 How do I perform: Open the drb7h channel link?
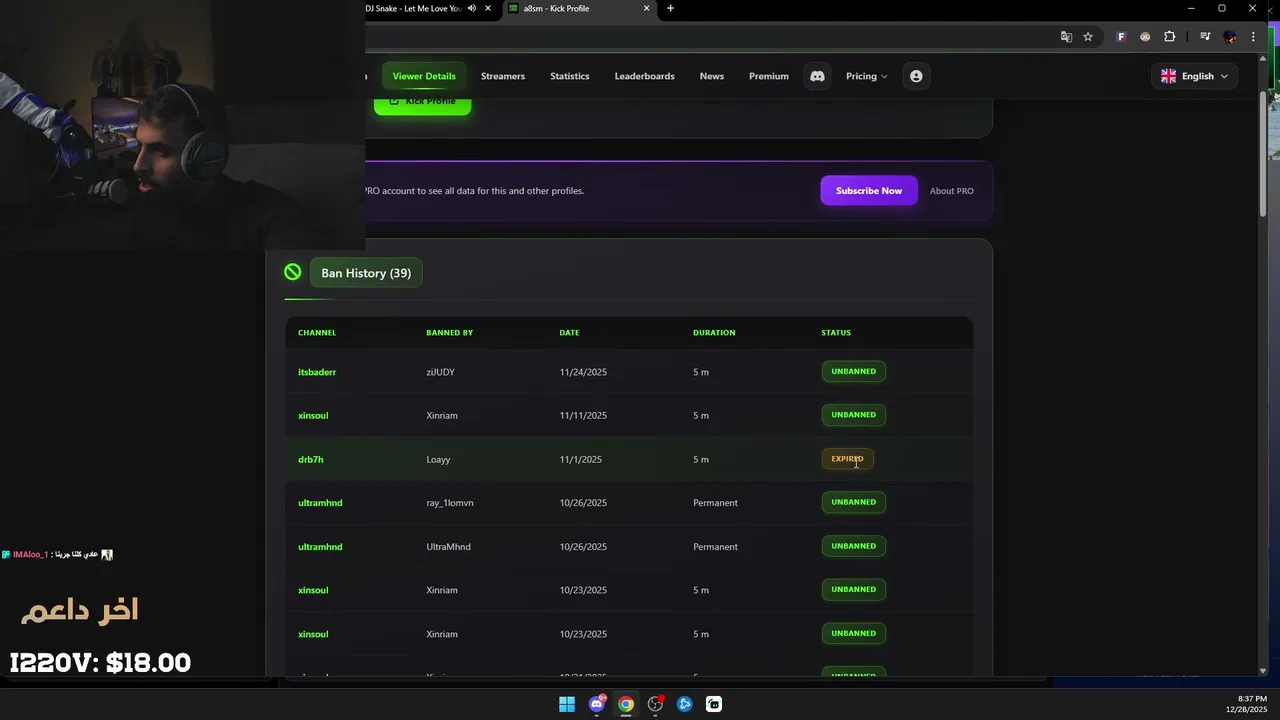311,459
